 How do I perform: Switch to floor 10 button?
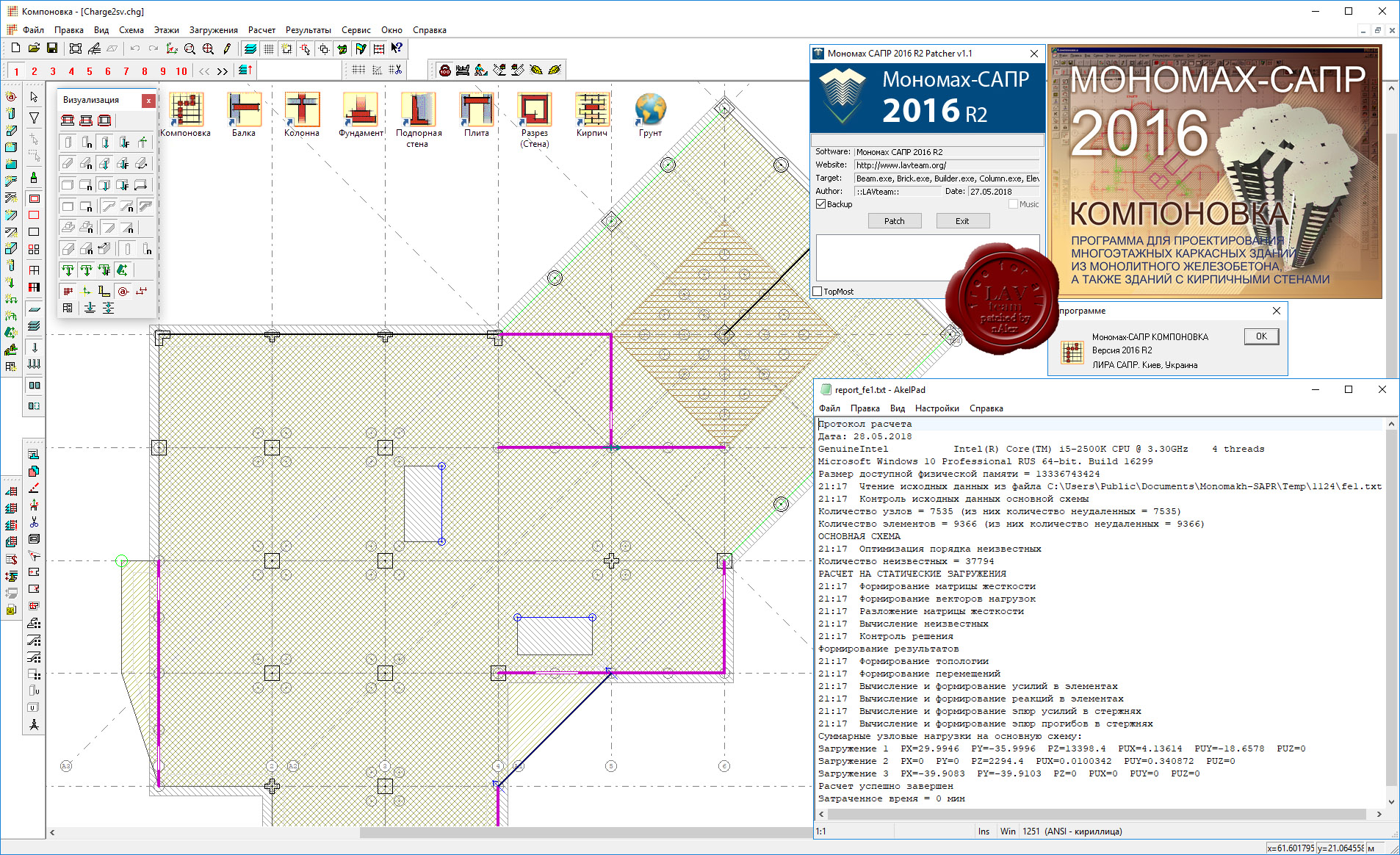tap(181, 71)
